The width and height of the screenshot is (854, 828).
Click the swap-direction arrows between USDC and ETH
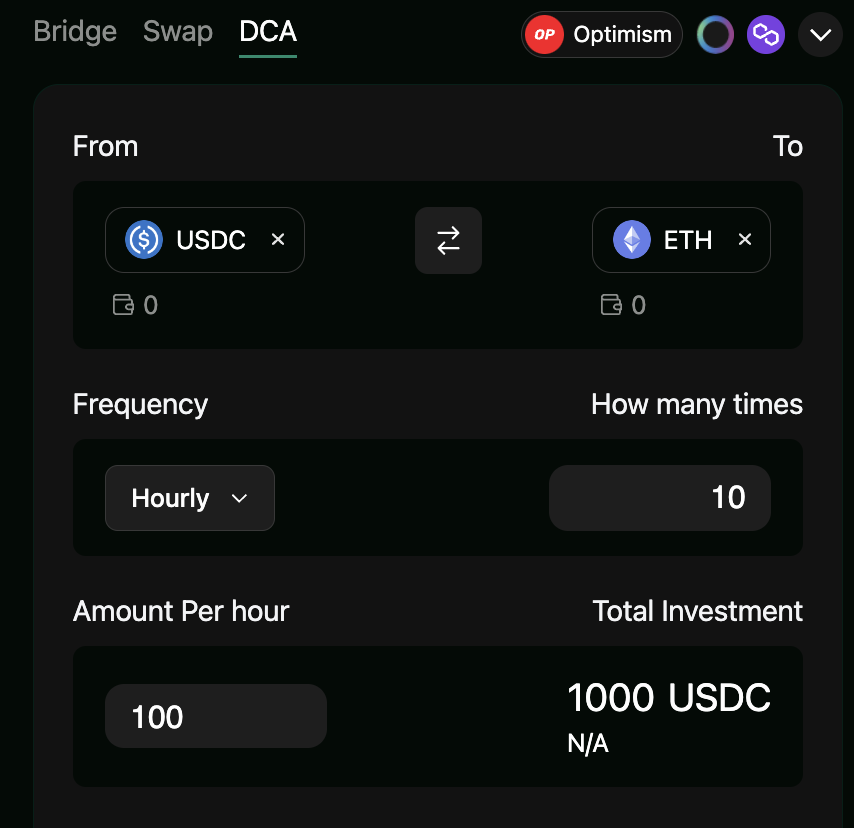point(448,240)
